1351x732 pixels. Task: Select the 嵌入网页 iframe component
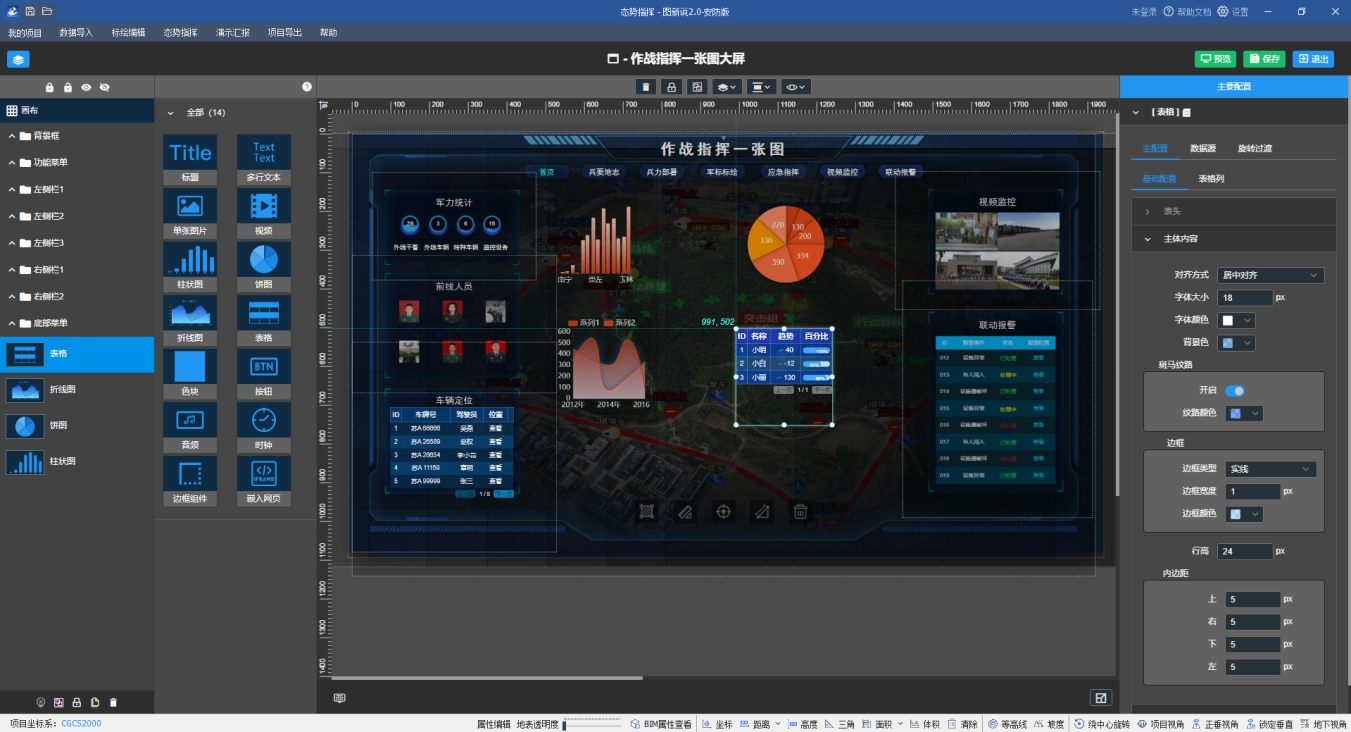[264, 481]
